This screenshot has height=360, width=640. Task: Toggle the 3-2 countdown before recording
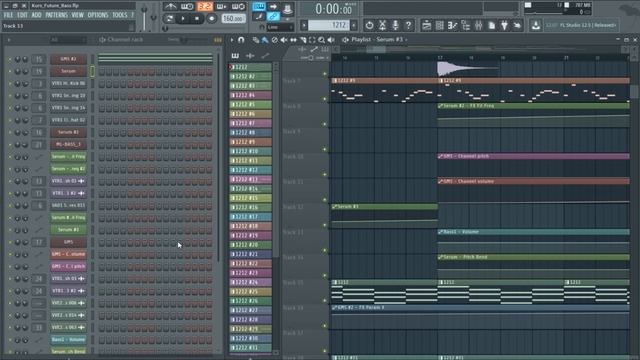click(204, 7)
